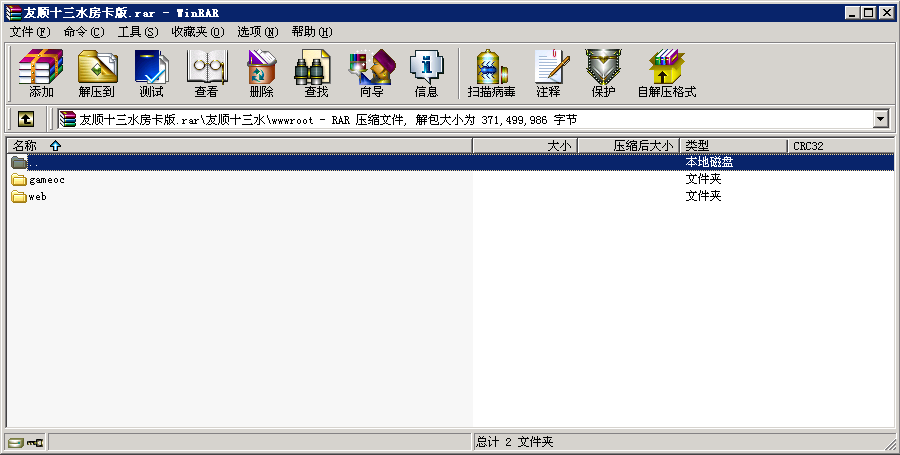Image resolution: width=900 pixels, height=455 pixels.
Task: Expand the archive path dropdown arrow
Action: (881, 119)
